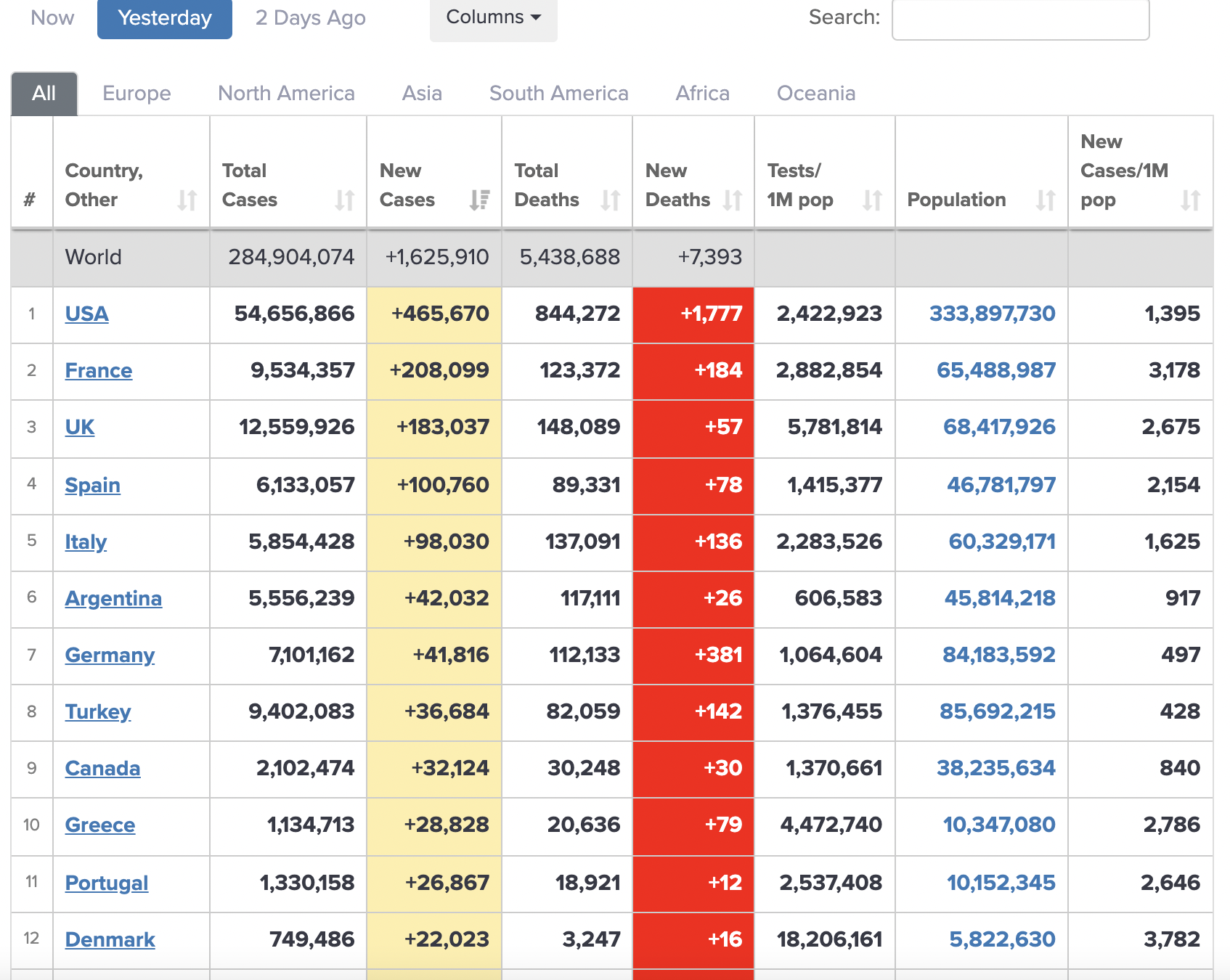Click the Country, Other column header text

pos(104,185)
